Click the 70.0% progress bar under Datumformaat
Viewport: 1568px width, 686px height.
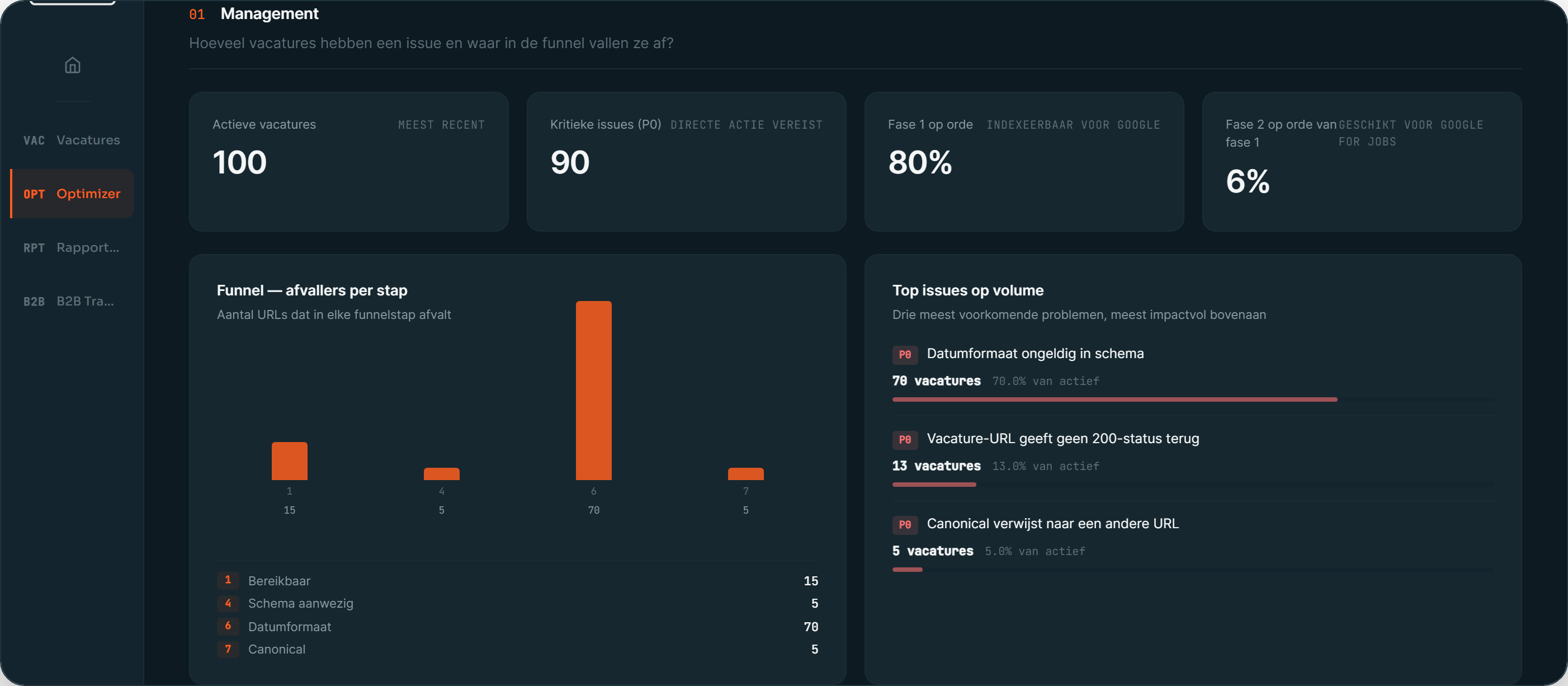pos(1193,400)
